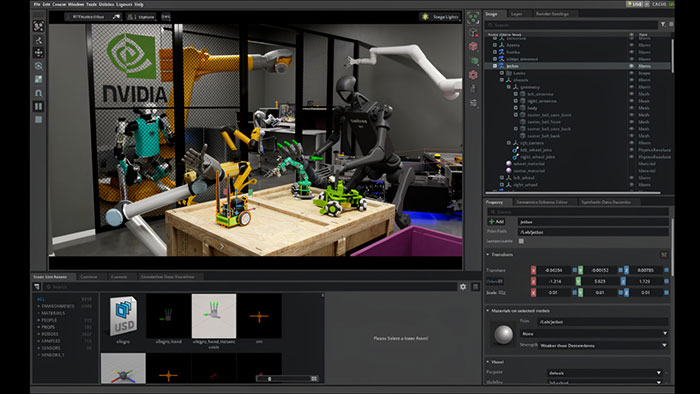Collapse the chassis tree node
Viewport: 700px width, 394px height.
click(x=502, y=80)
